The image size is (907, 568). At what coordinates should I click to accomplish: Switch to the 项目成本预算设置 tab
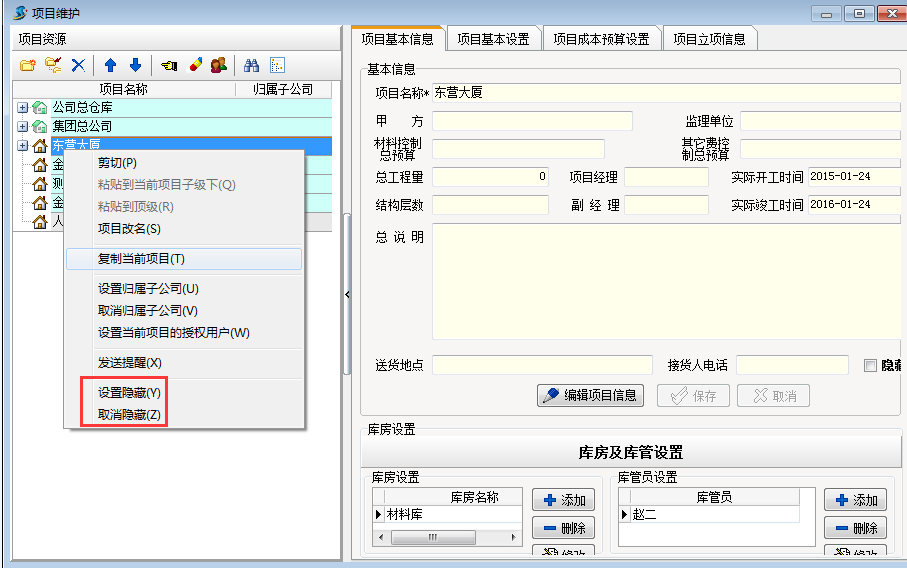601,39
